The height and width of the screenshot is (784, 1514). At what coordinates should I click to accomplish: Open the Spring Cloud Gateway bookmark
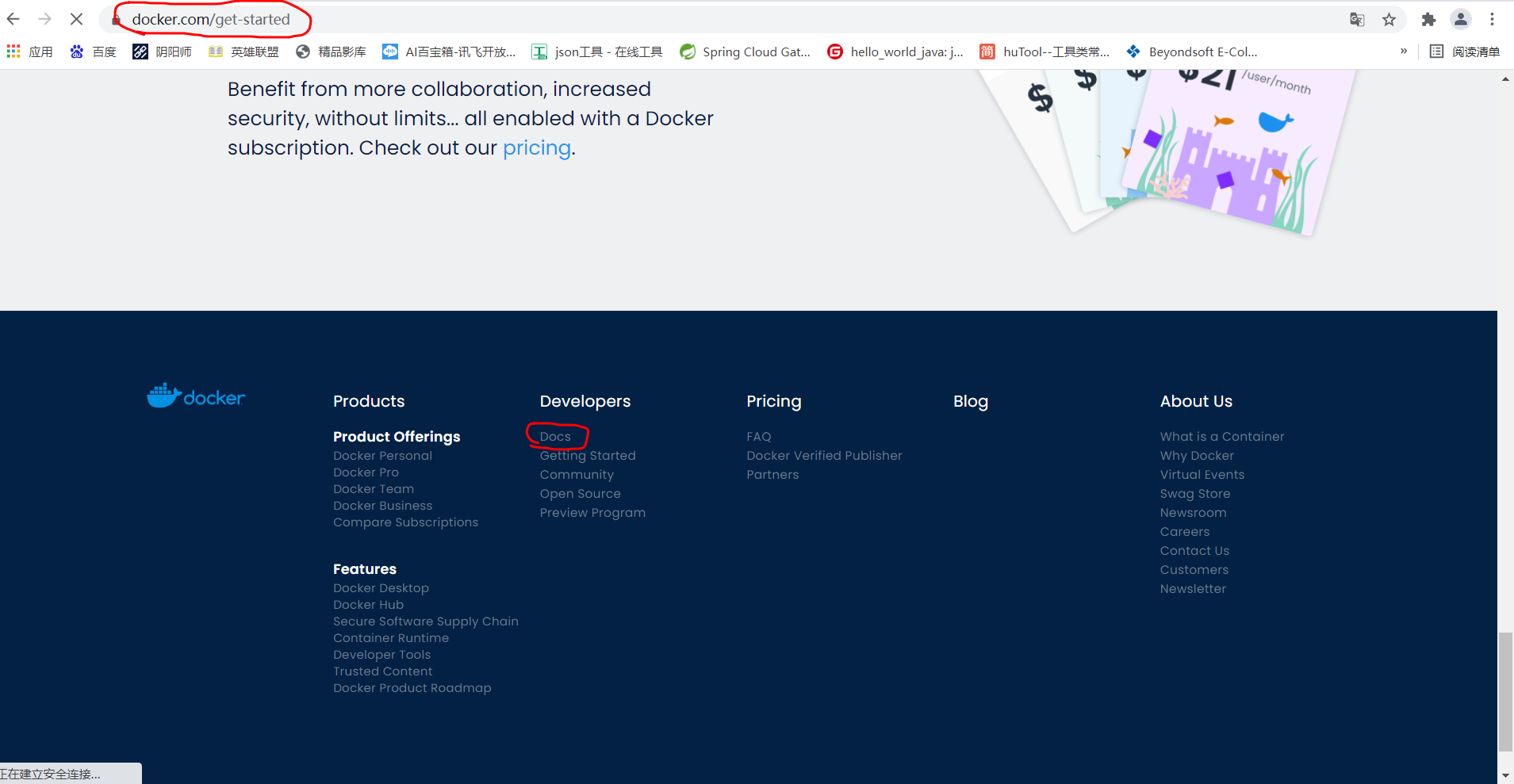click(746, 52)
